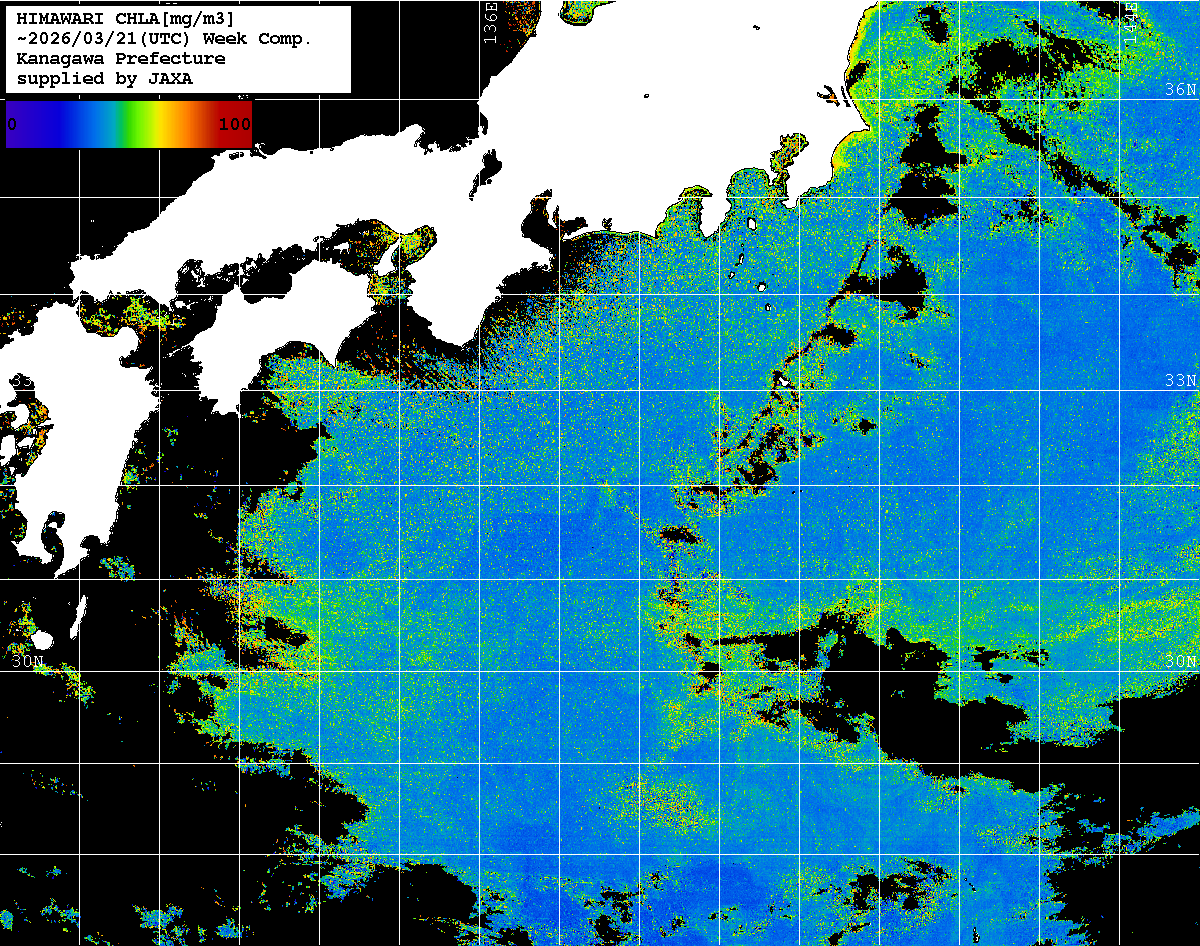Click the 144E longitude label
The image size is (1200, 946).
coord(1130,18)
